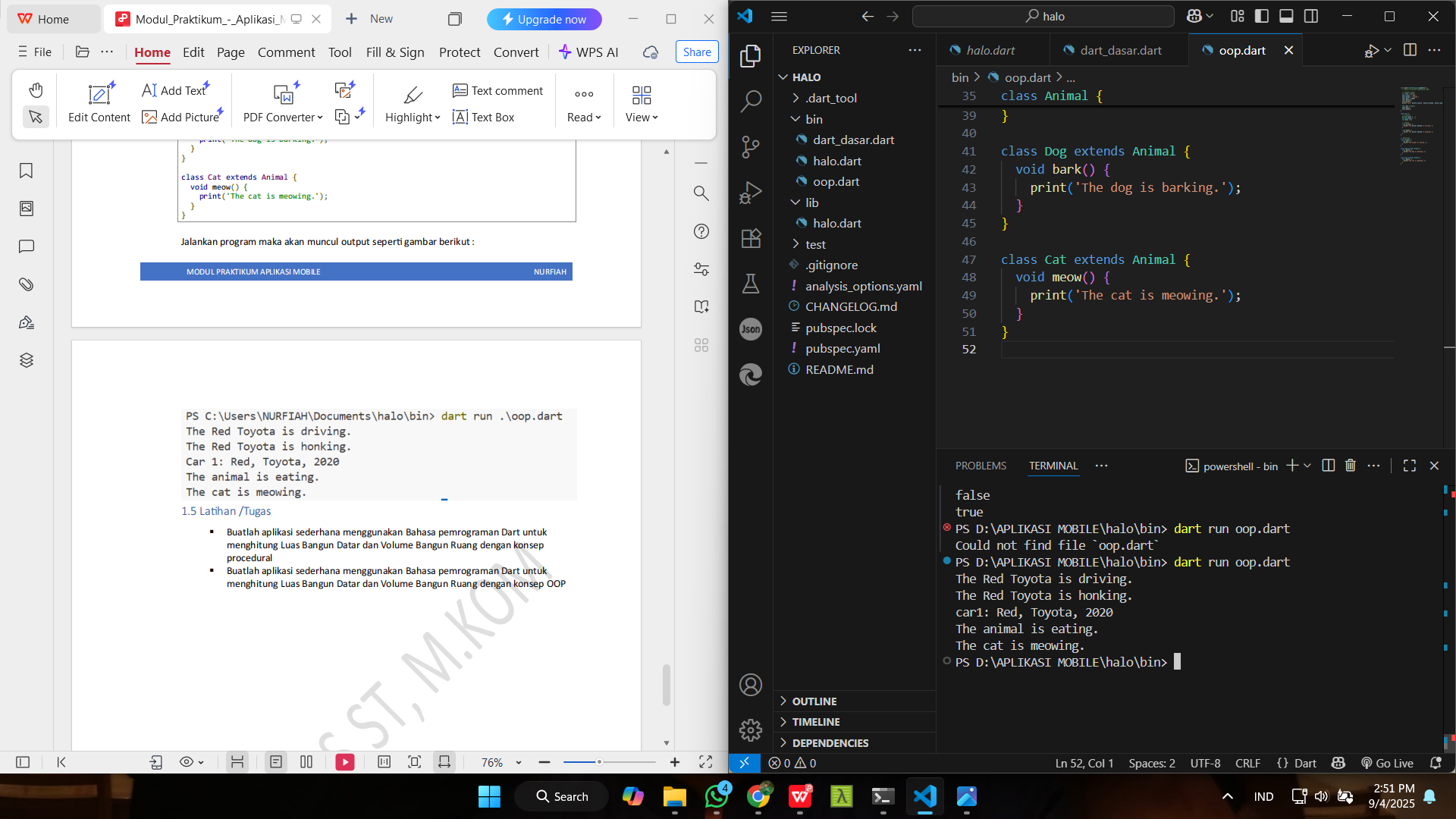Open the Comment menu in WPS
1456x819 pixels.
click(x=286, y=52)
